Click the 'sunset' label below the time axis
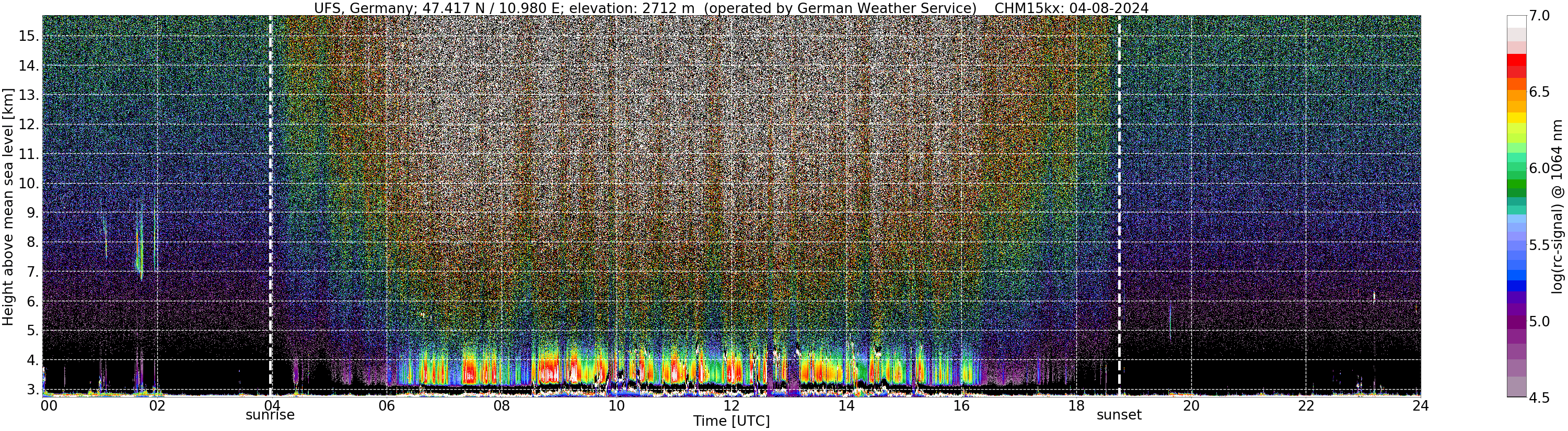Screen dimensions: 1568x431 click(1119, 415)
